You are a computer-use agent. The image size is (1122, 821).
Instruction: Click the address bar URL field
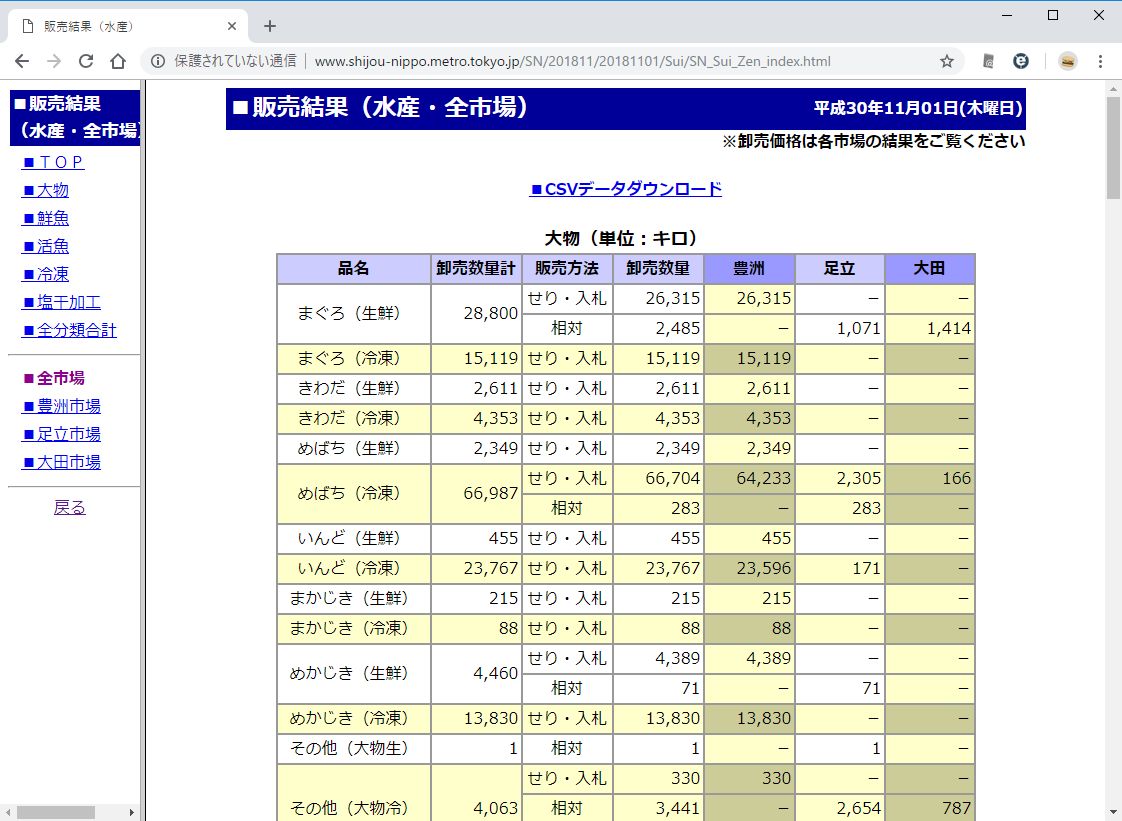pyautogui.click(x=570, y=61)
